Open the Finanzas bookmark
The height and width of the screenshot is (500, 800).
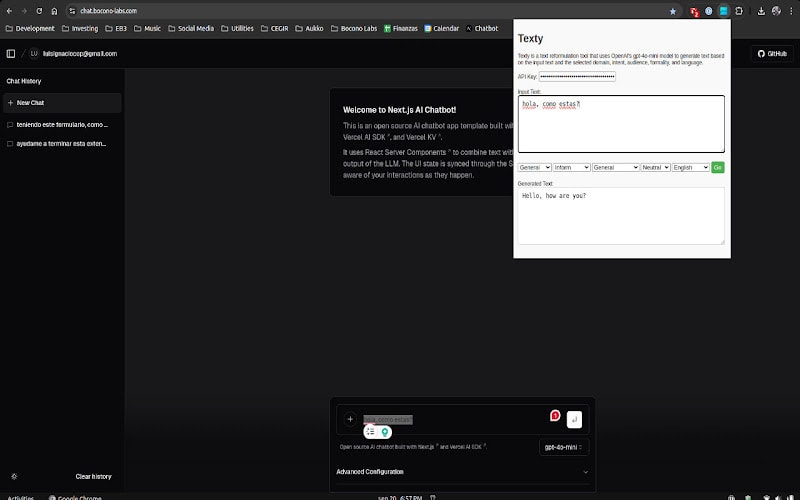pyautogui.click(x=401, y=29)
